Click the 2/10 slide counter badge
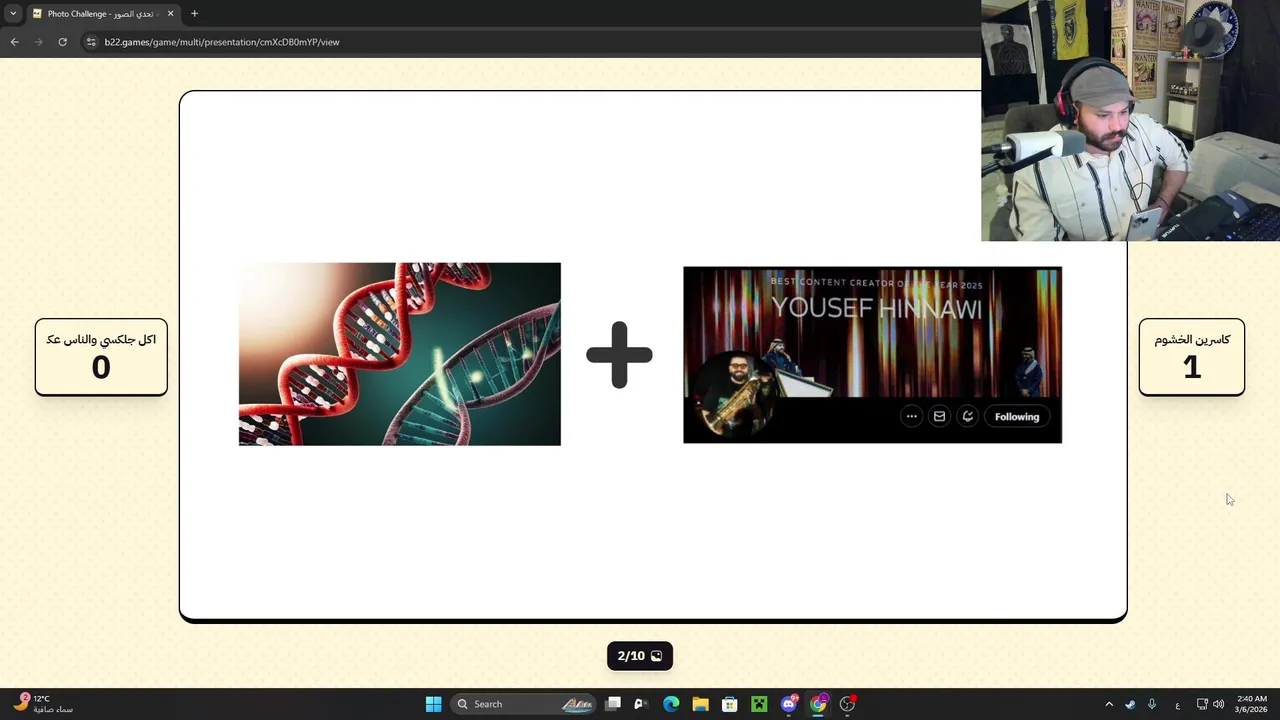Screen dimensions: 1280x720 point(640,656)
